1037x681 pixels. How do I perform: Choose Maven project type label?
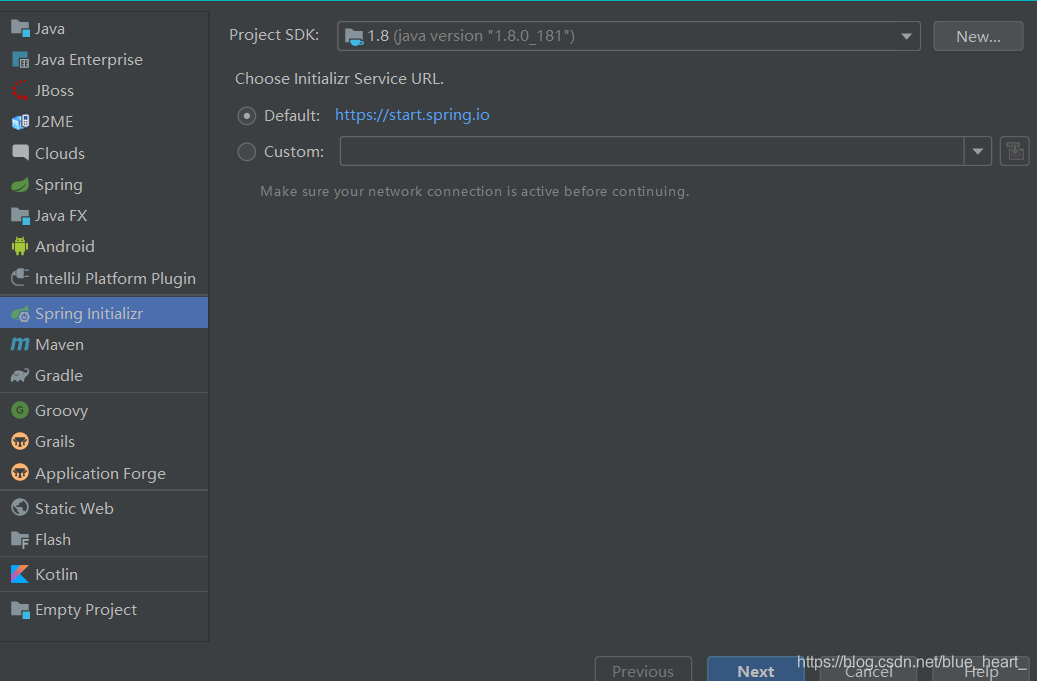click(x=60, y=344)
